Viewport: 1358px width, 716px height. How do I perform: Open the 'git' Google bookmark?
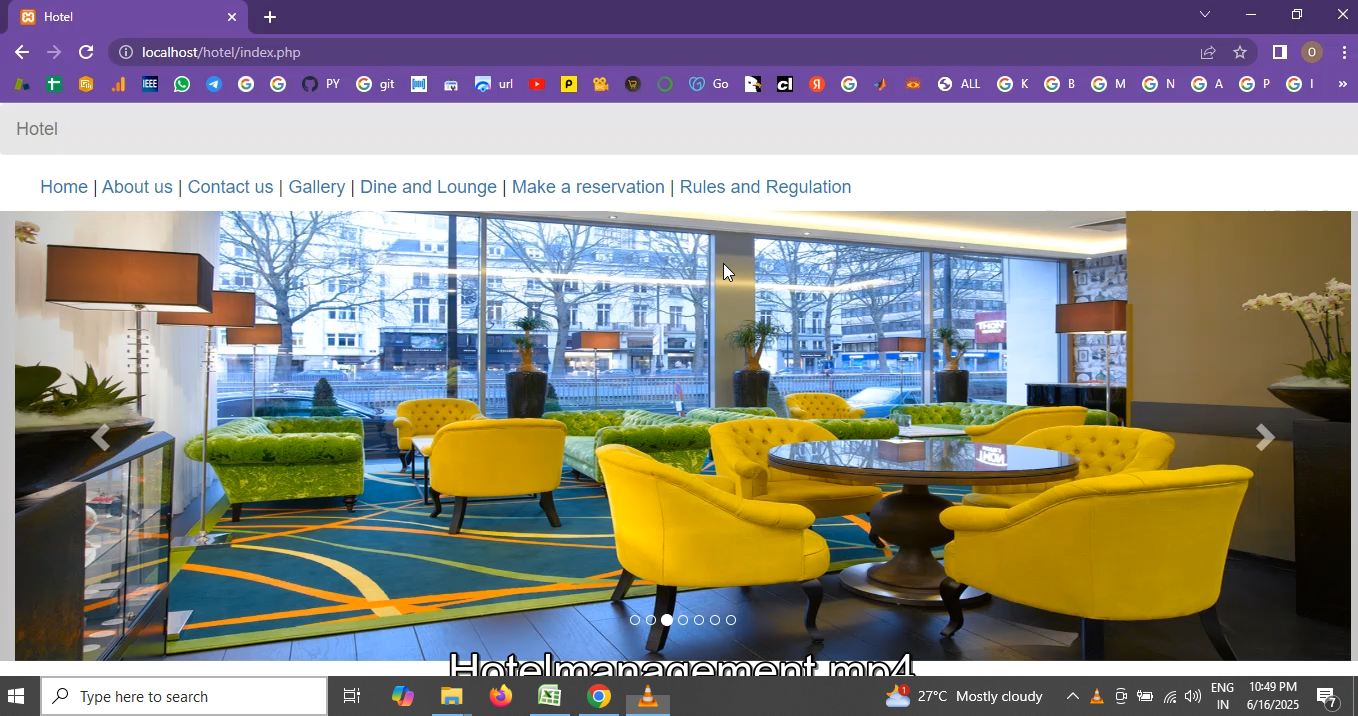pyautogui.click(x=375, y=84)
